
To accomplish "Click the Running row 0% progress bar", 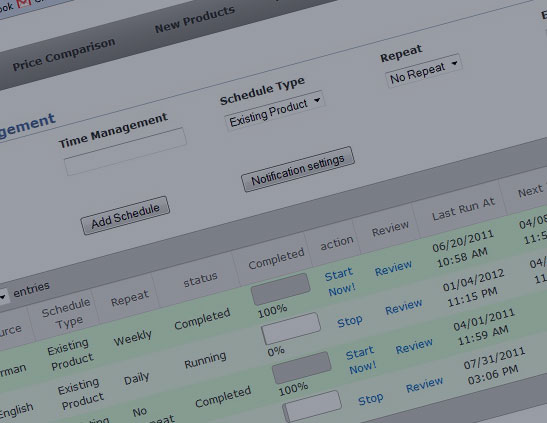I will pyautogui.click(x=291, y=328).
